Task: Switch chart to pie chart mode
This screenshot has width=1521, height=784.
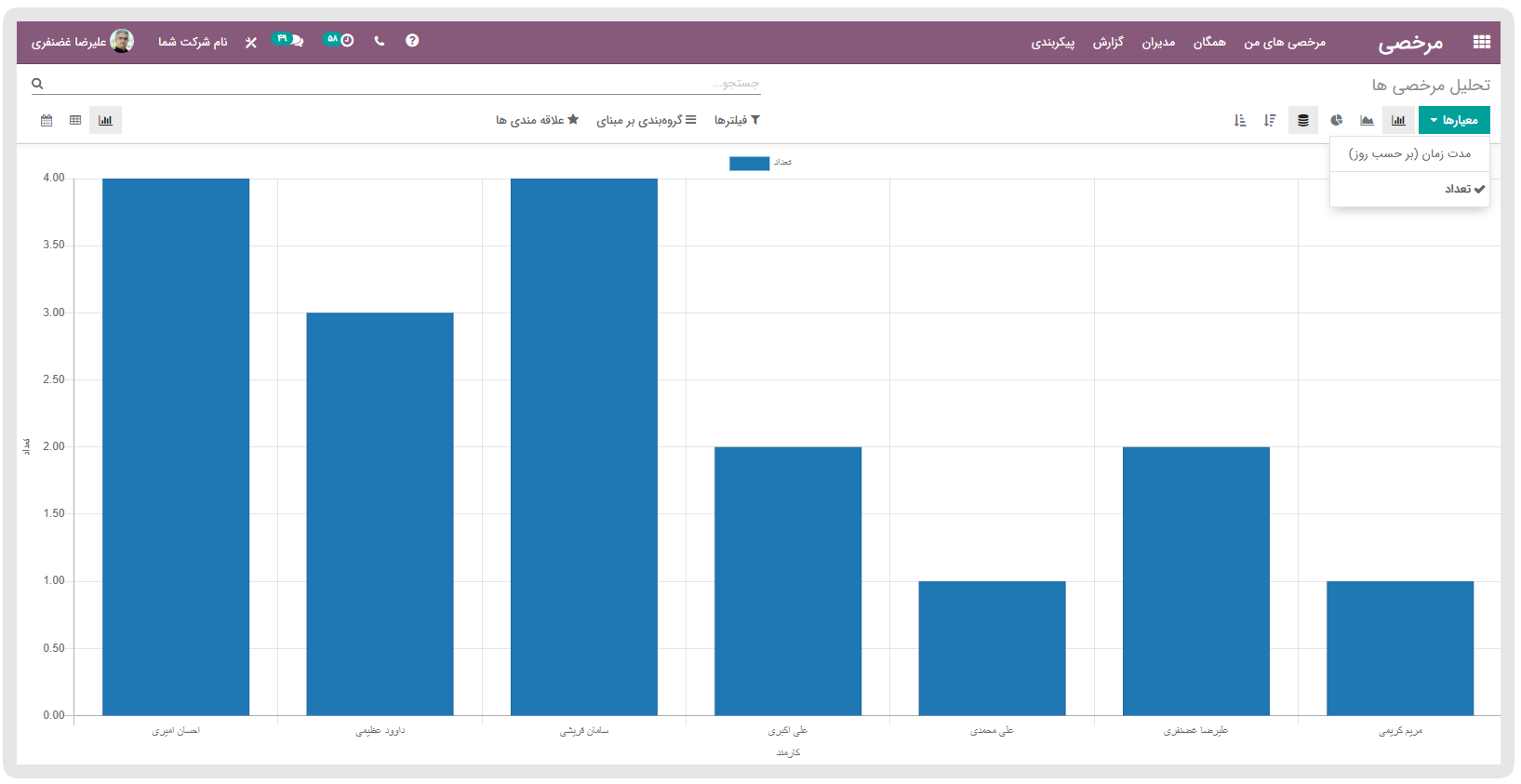Action: [x=1336, y=120]
